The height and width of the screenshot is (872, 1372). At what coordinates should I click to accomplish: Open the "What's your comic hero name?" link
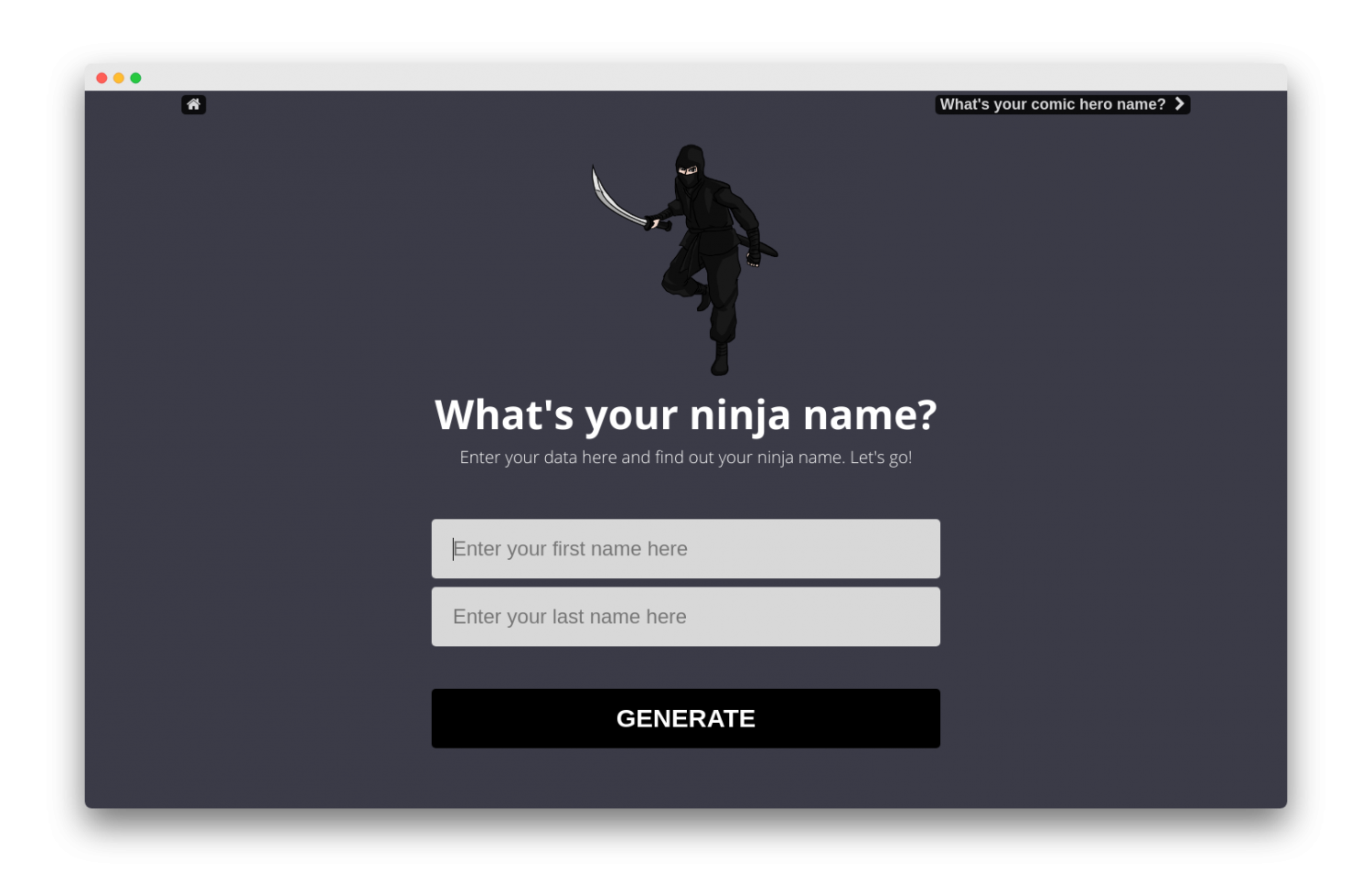coord(1052,103)
